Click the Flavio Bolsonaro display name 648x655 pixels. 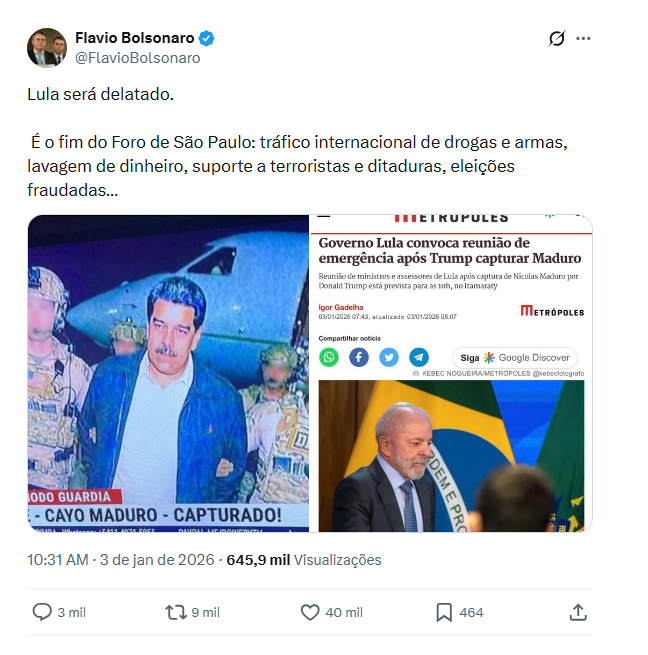tap(135, 38)
